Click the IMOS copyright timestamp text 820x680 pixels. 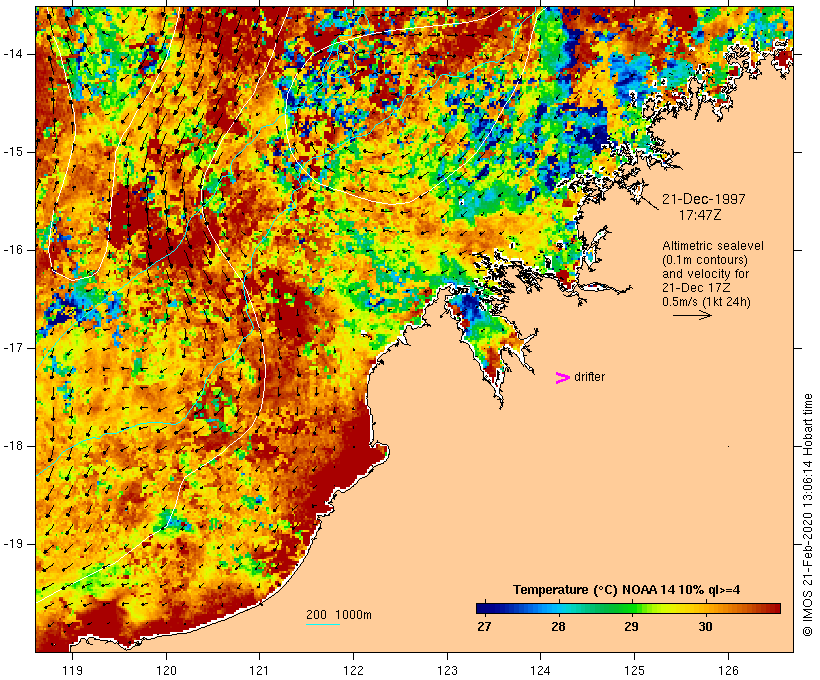[x=807, y=515]
